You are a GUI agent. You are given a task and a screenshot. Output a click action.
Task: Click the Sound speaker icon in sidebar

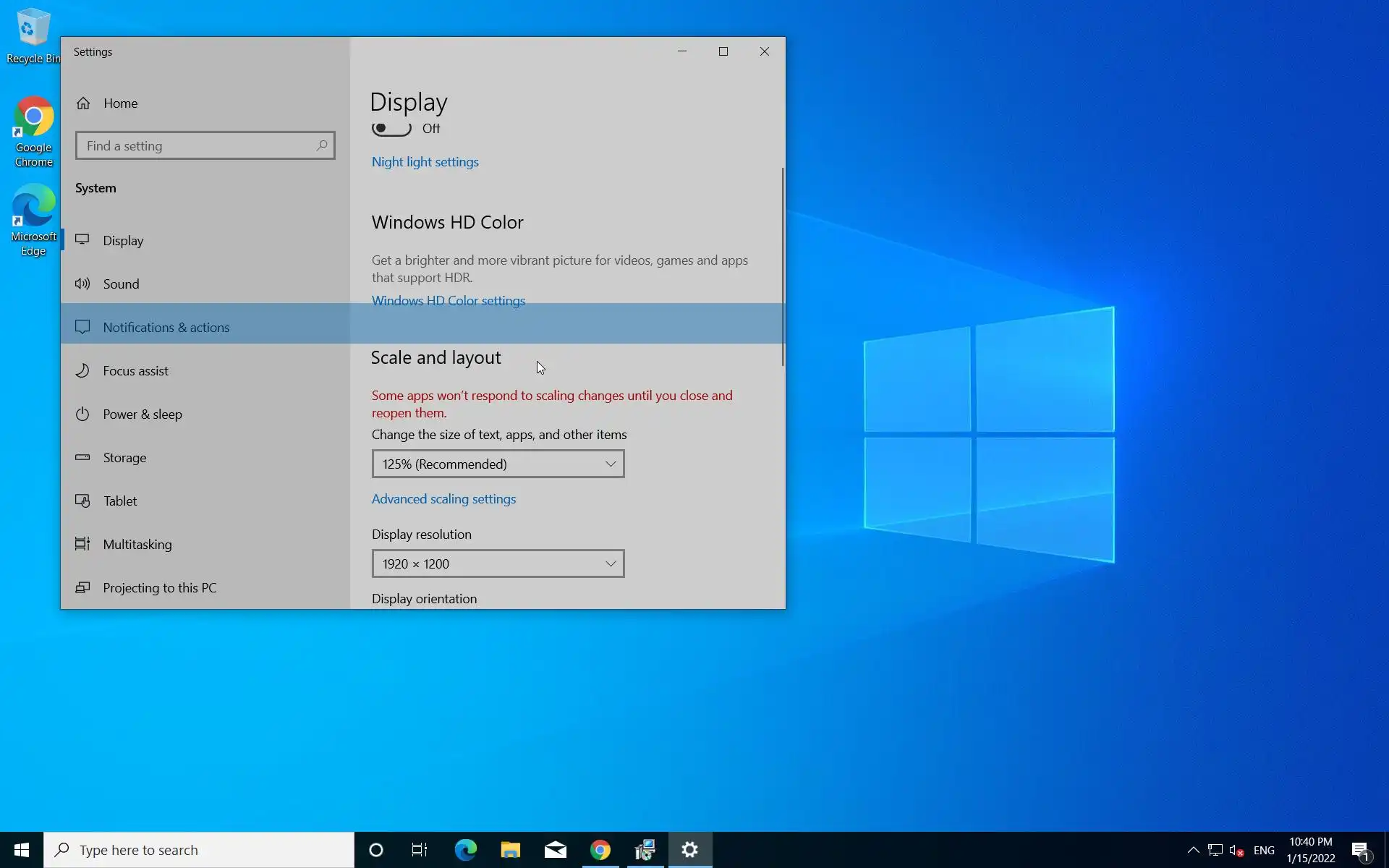[x=82, y=284]
